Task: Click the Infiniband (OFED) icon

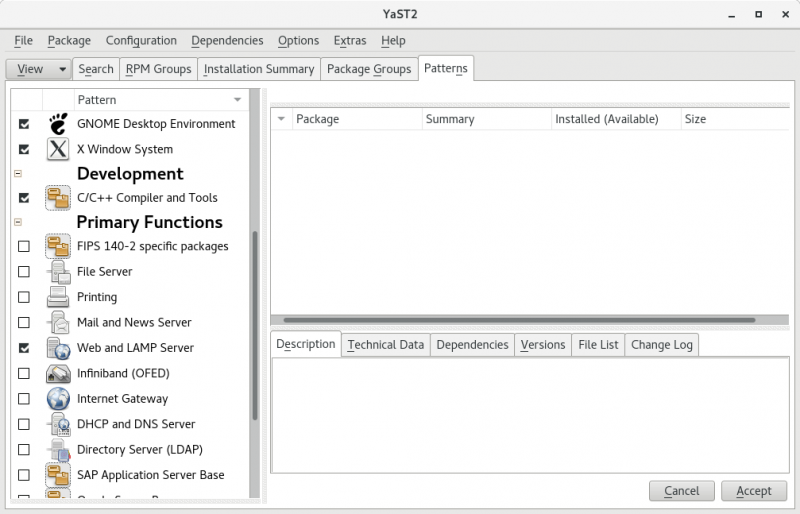Action: pyautogui.click(x=58, y=373)
